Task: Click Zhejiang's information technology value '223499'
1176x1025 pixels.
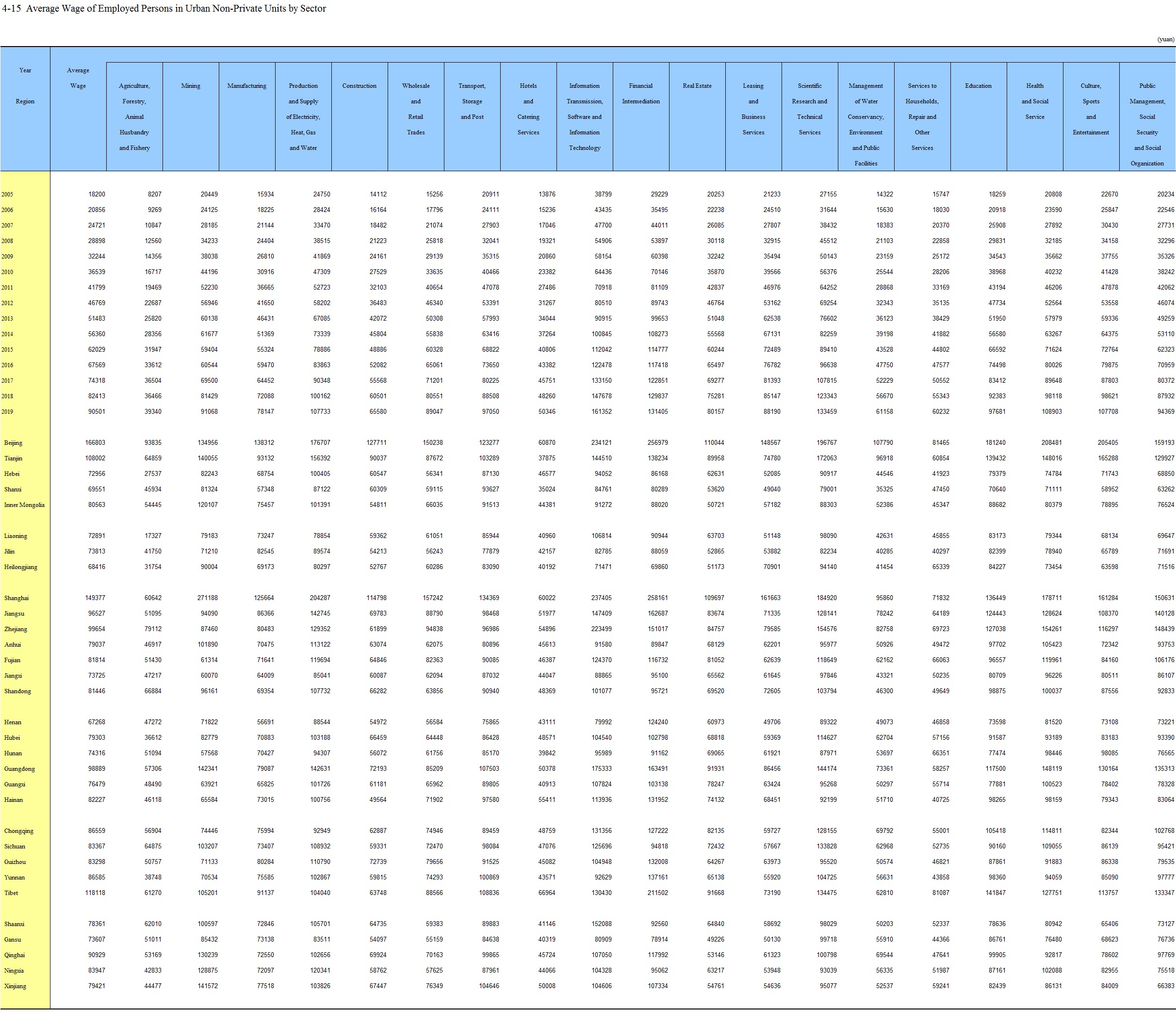Action: pos(602,629)
